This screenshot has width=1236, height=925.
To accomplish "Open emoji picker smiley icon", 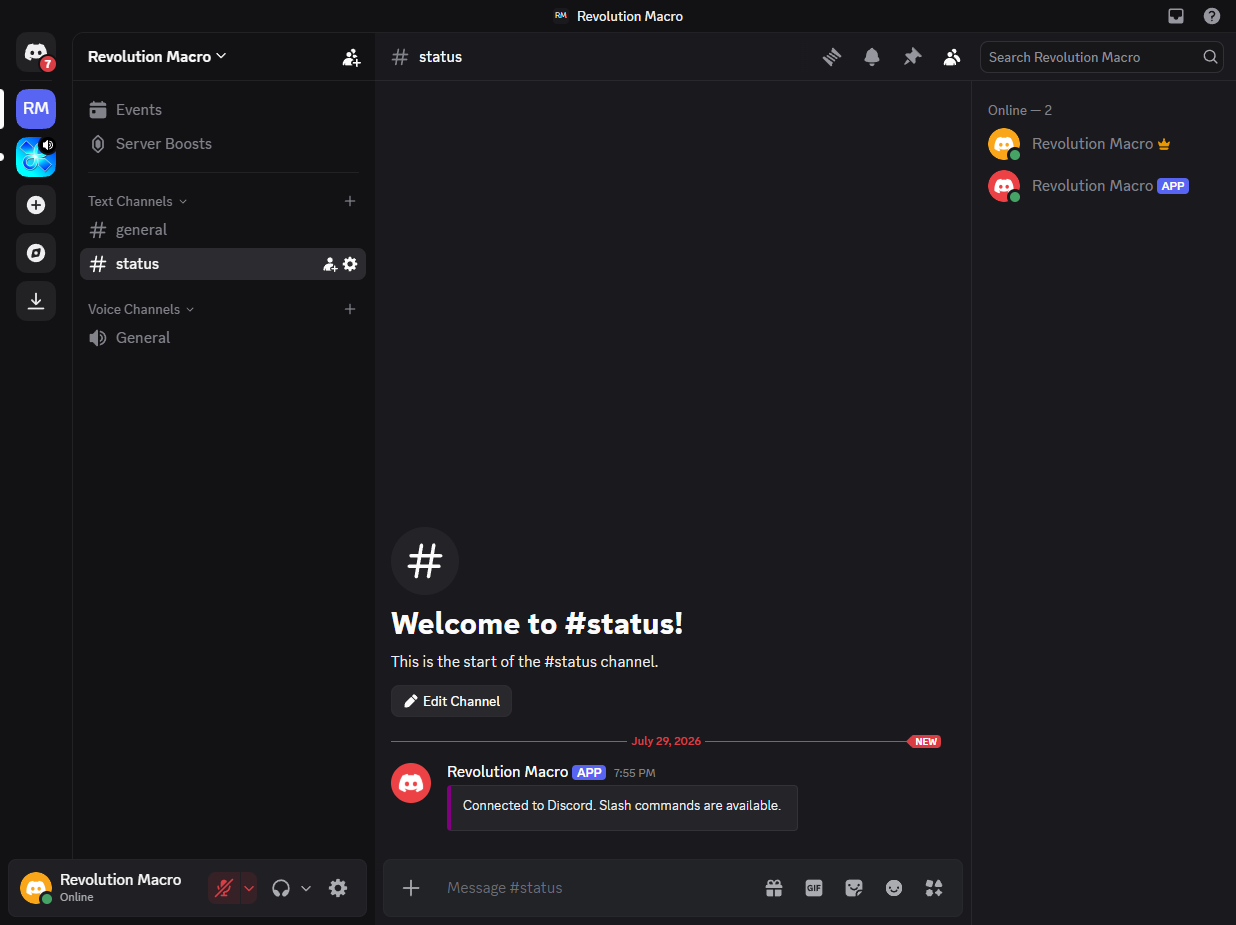I will 894,888.
